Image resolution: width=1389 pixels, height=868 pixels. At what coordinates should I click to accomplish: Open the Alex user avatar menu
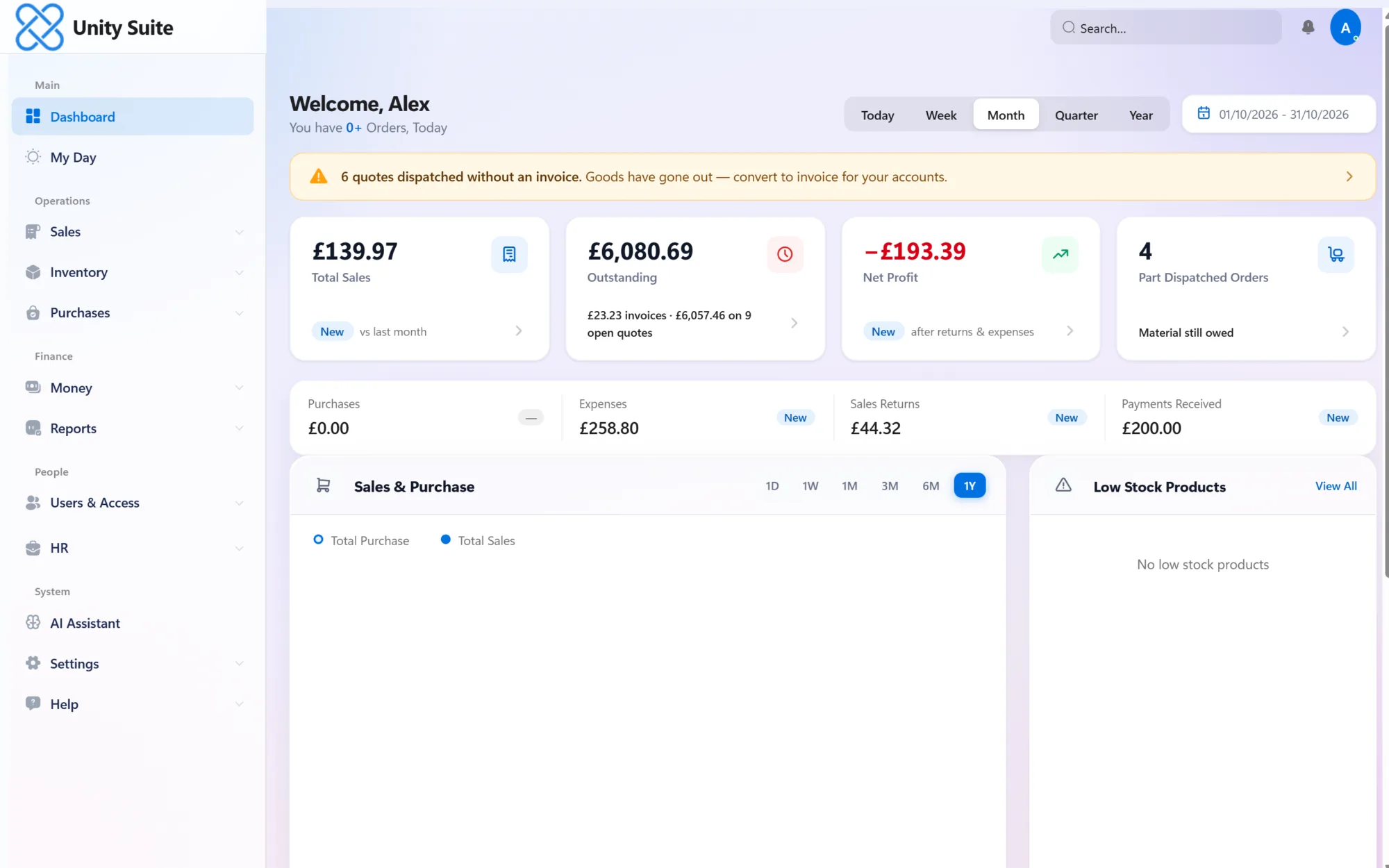[1345, 28]
